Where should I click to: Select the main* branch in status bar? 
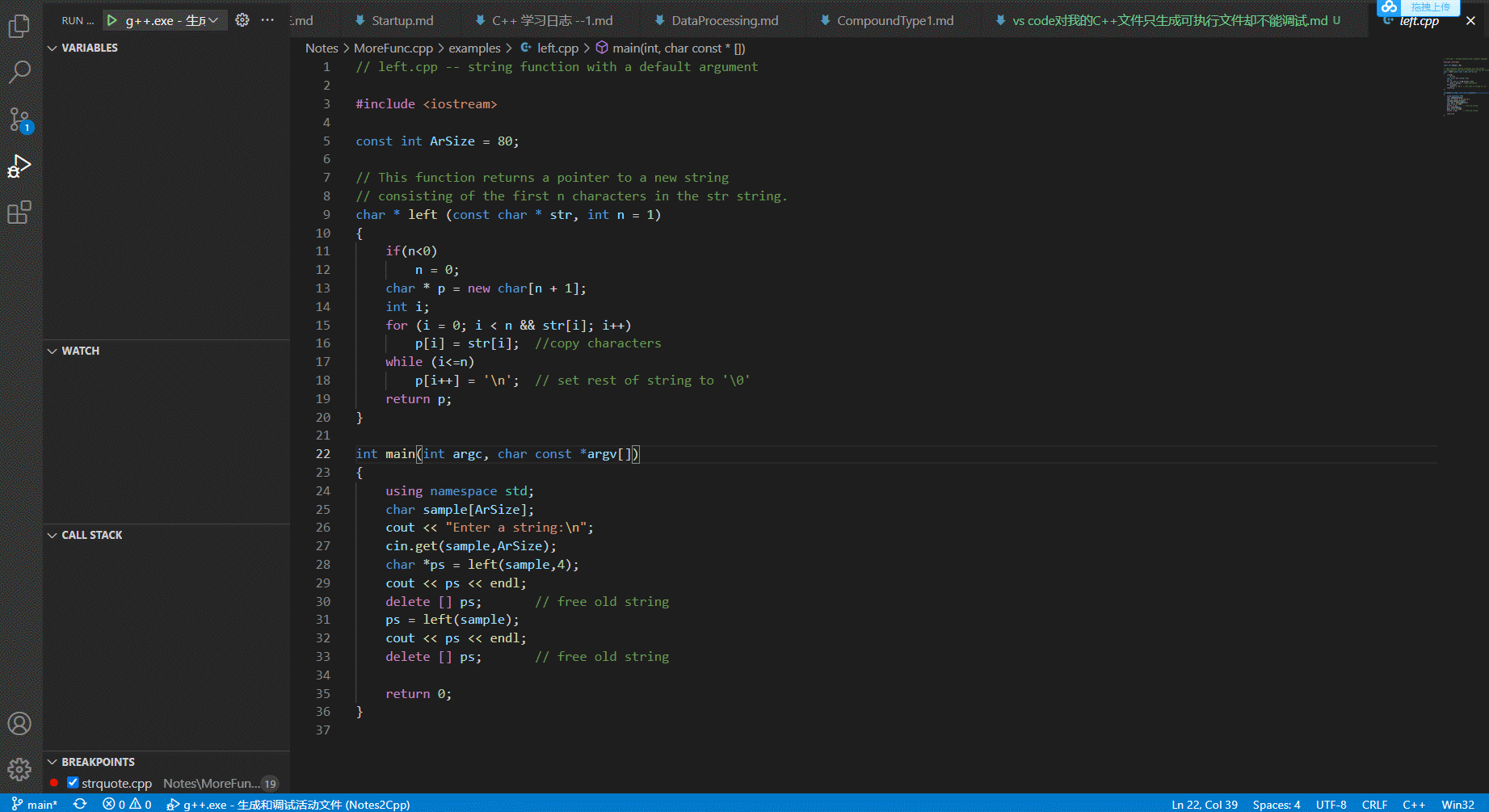coord(35,804)
